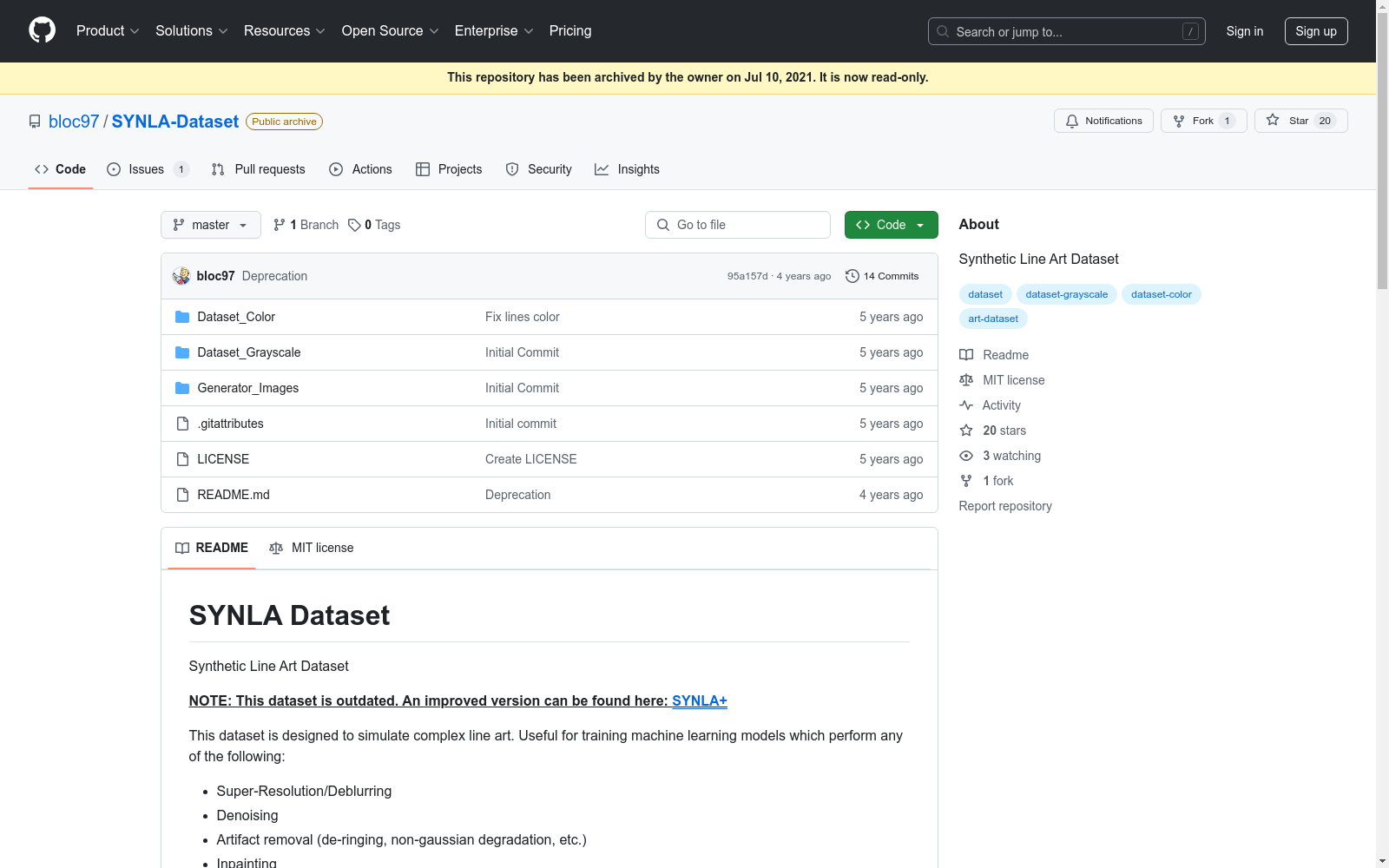This screenshot has width=1389, height=868.
Task: Open the master branch dropdown
Action: coord(211,225)
